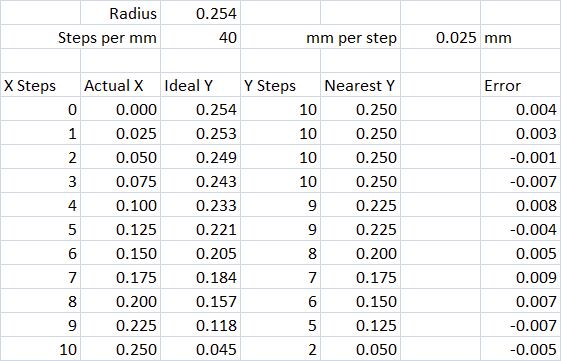Select Y Steps cell with value 5
Viewport: 561px width, 361px height.
click(281, 325)
